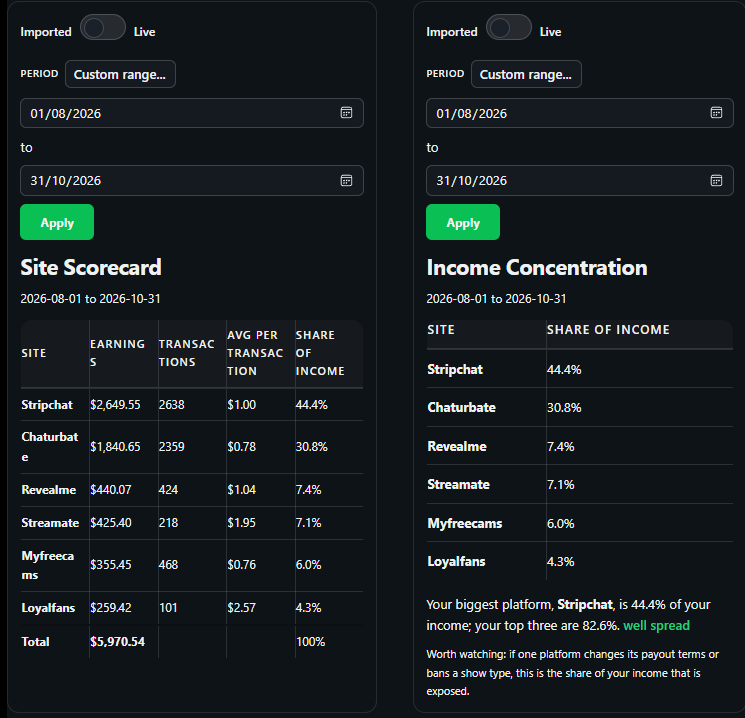Click total earnings value $5,970.54
The width and height of the screenshot is (745, 718).
tap(117, 642)
